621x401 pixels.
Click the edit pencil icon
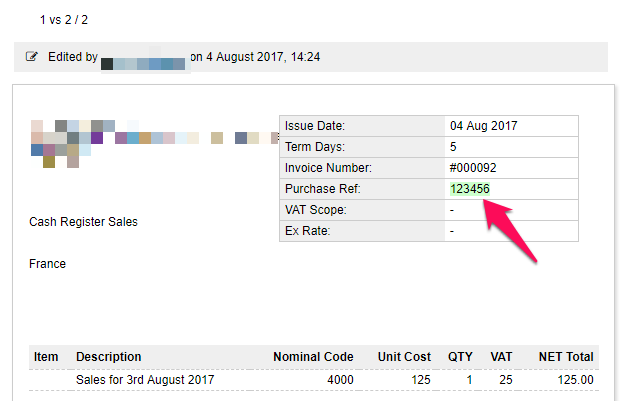pyautogui.click(x=32, y=57)
